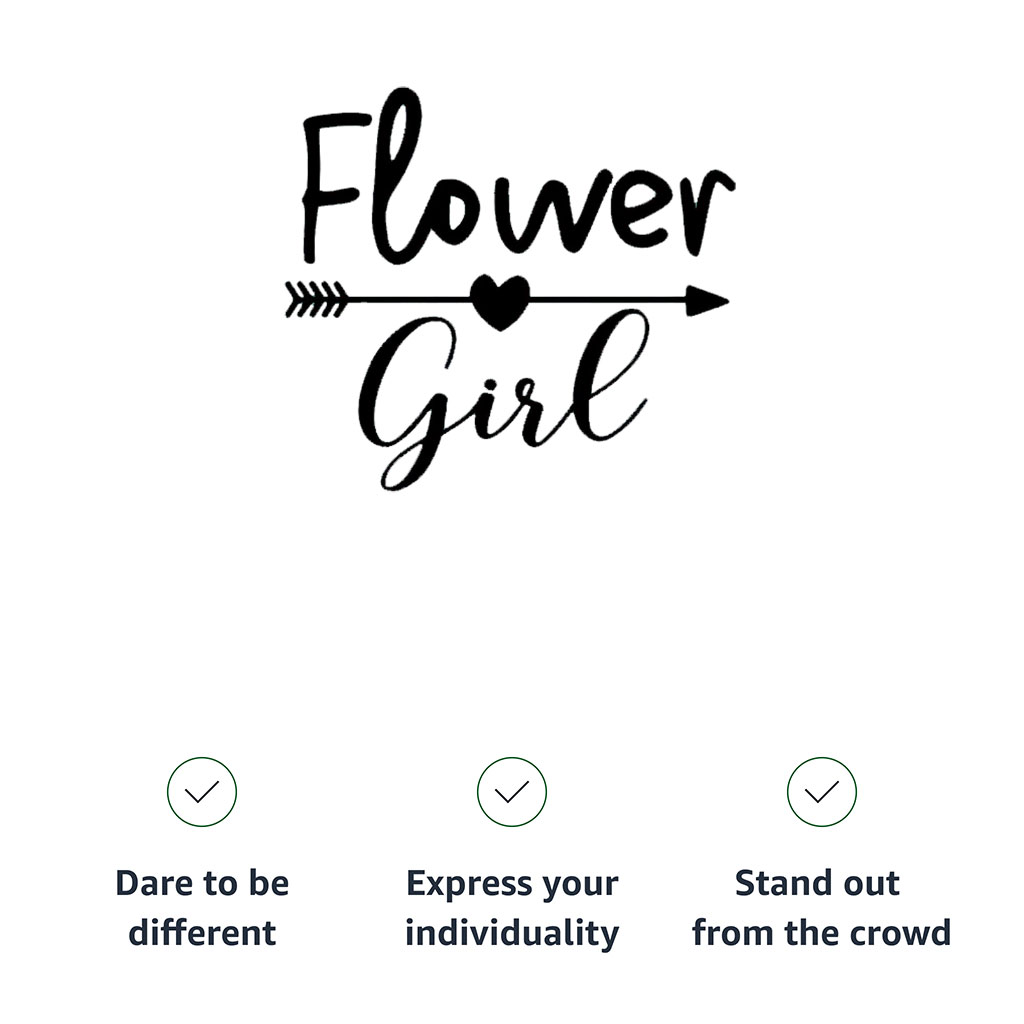The height and width of the screenshot is (1024, 1024).
Task: Click the word different
Action: pyautogui.click(x=202, y=932)
